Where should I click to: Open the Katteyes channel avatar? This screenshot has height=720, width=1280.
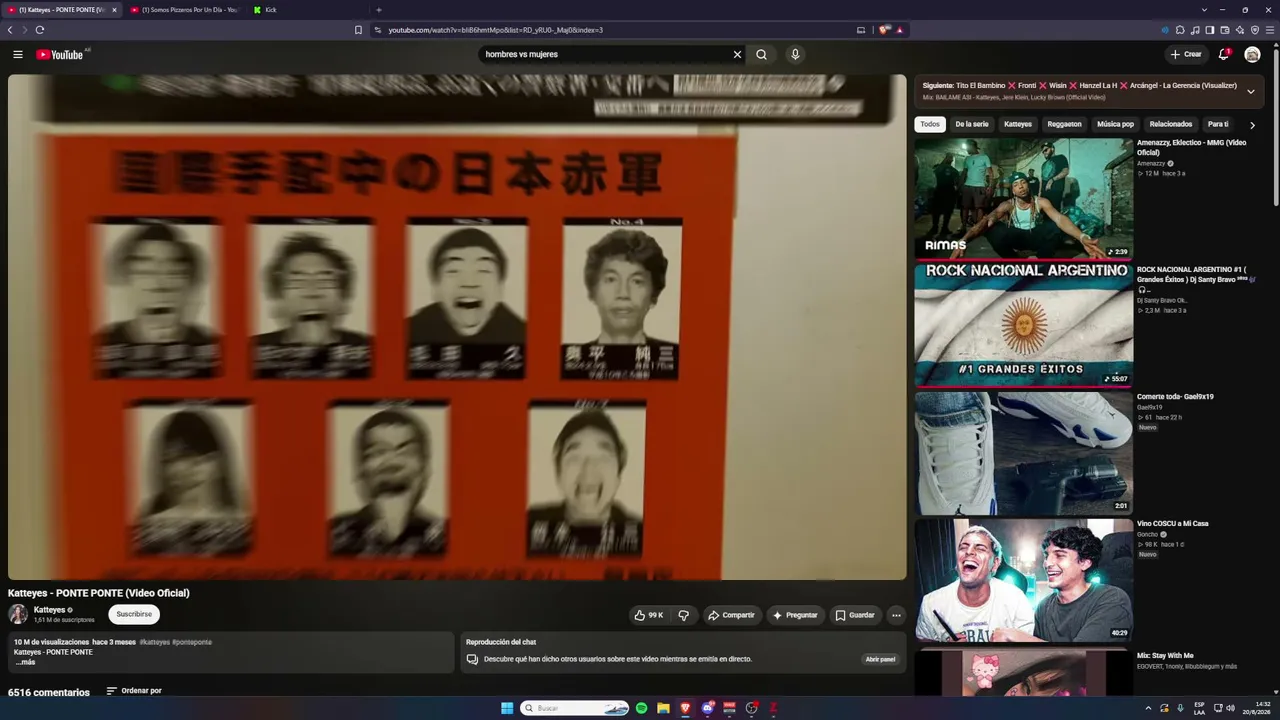18,614
